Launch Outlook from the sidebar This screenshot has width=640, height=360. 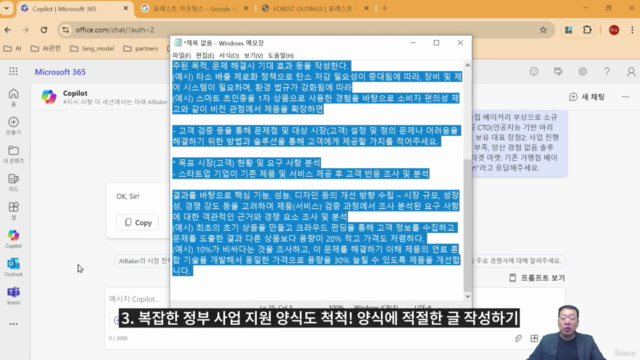(x=13, y=267)
